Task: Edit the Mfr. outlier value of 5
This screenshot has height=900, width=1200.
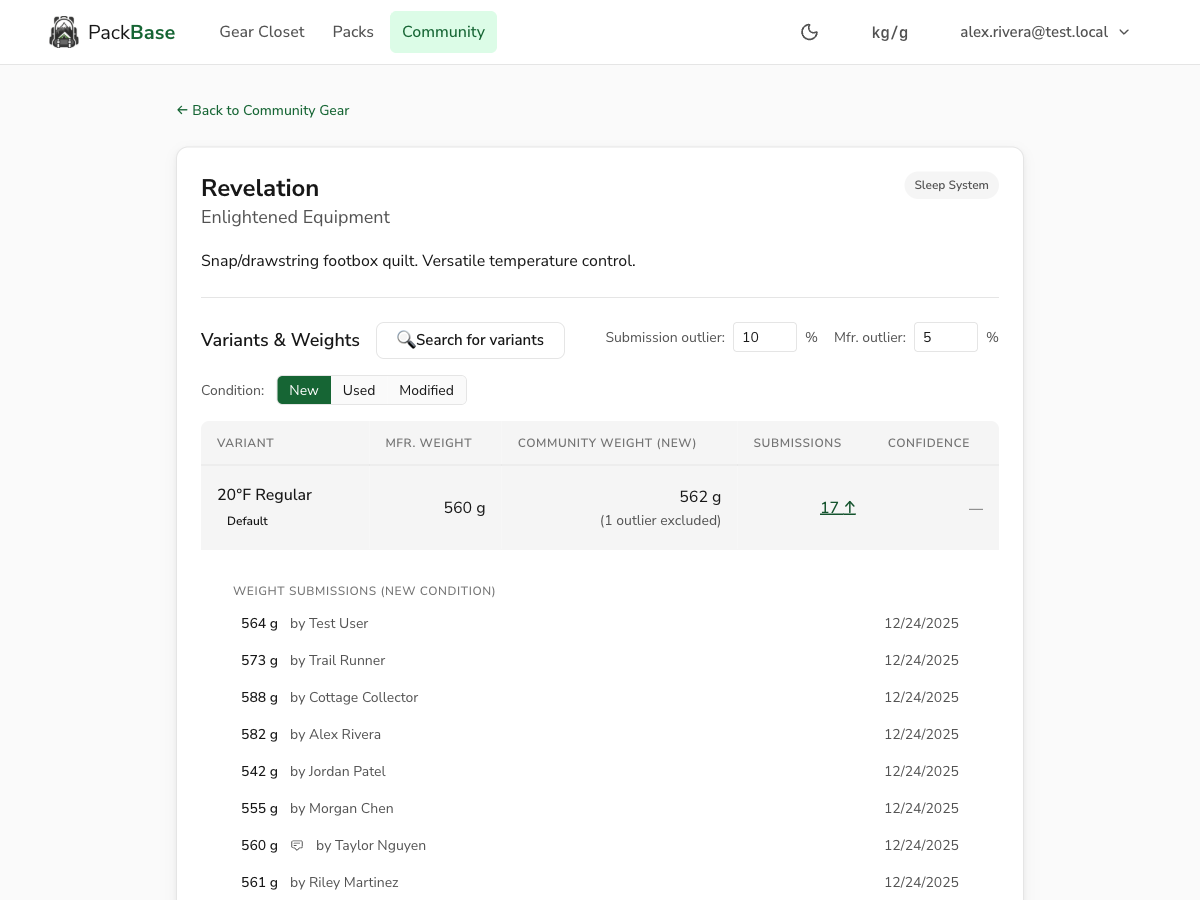Action: tap(944, 337)
